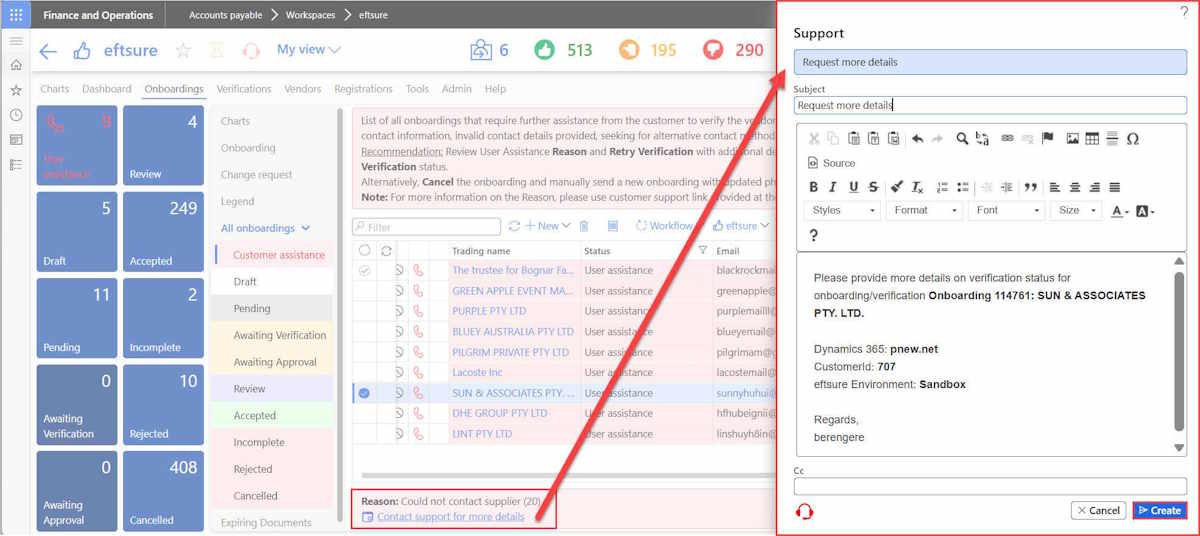Open the Admin tab

[457, 89]
